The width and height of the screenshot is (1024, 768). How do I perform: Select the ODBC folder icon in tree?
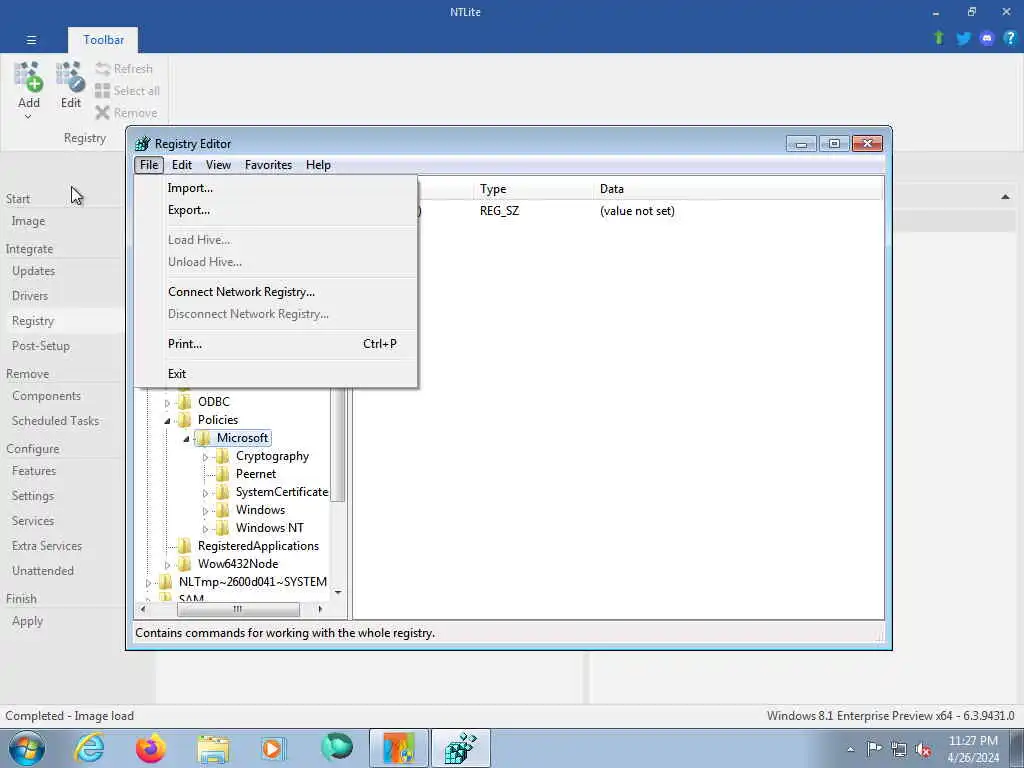click(x=185, y=402)
